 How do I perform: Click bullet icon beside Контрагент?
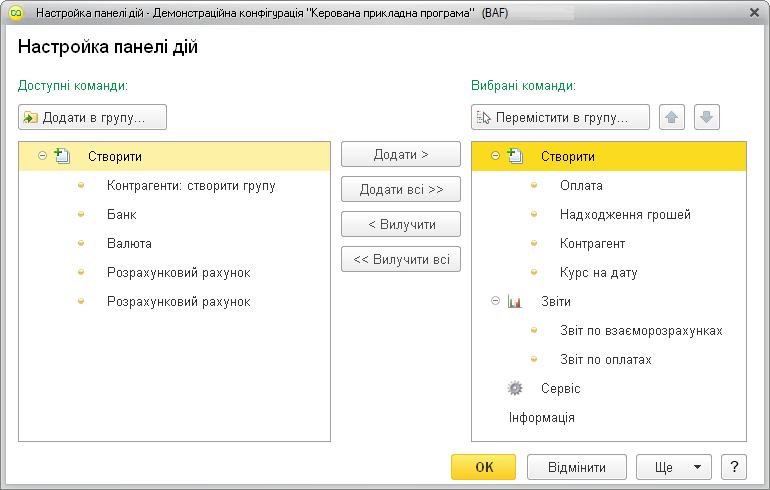(x=534, y=243)
